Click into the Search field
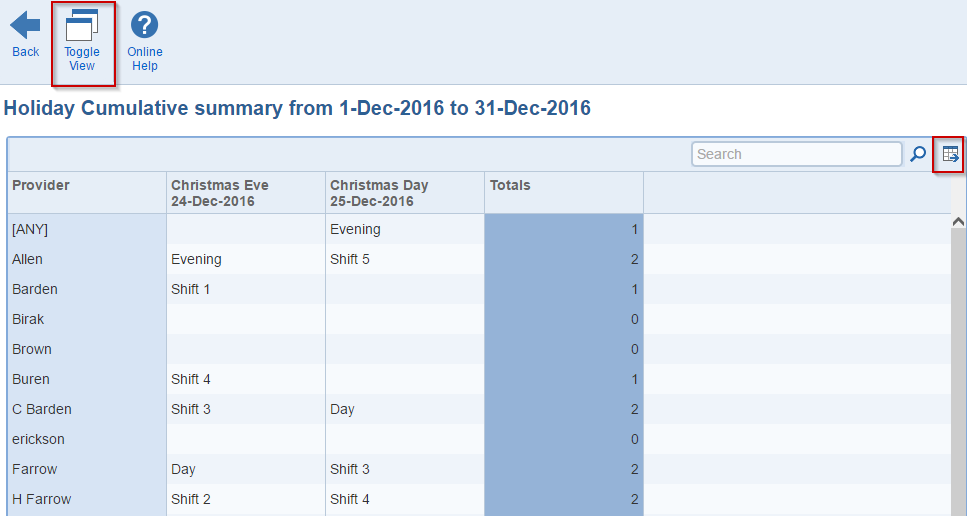Image resolution: width=967 pixels, height=516 pixels. 797,154
